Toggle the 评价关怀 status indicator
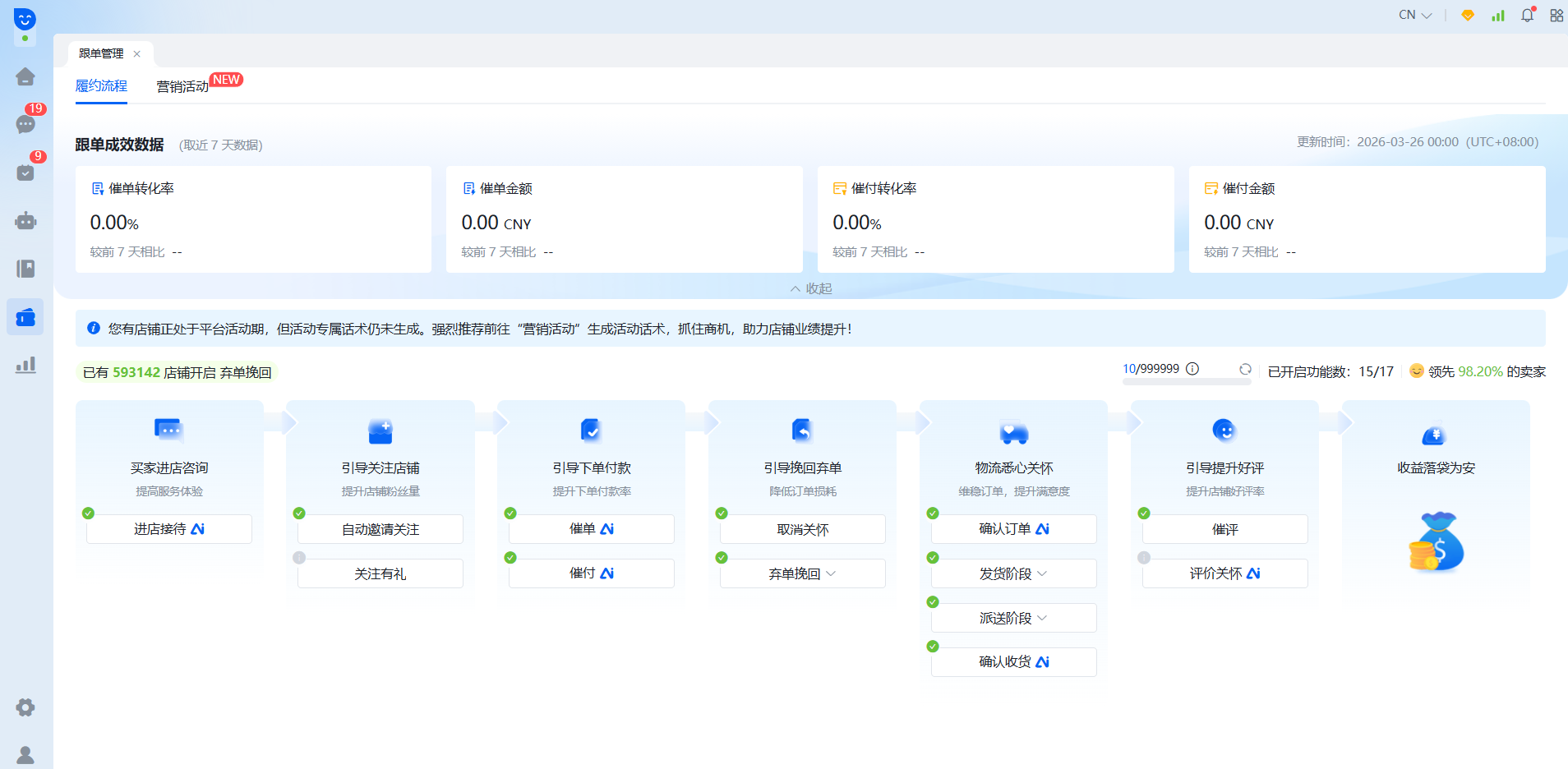Image resolution: width=1568 pixels, height=769 pixels. pos(1144,558)
